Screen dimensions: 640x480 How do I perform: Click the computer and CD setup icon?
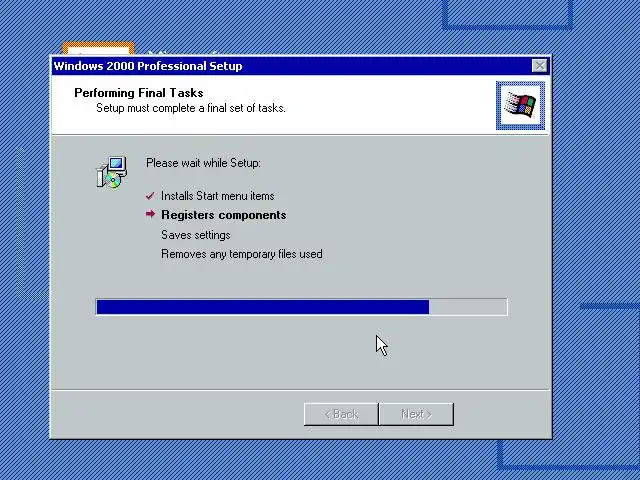tap(111, 172)
